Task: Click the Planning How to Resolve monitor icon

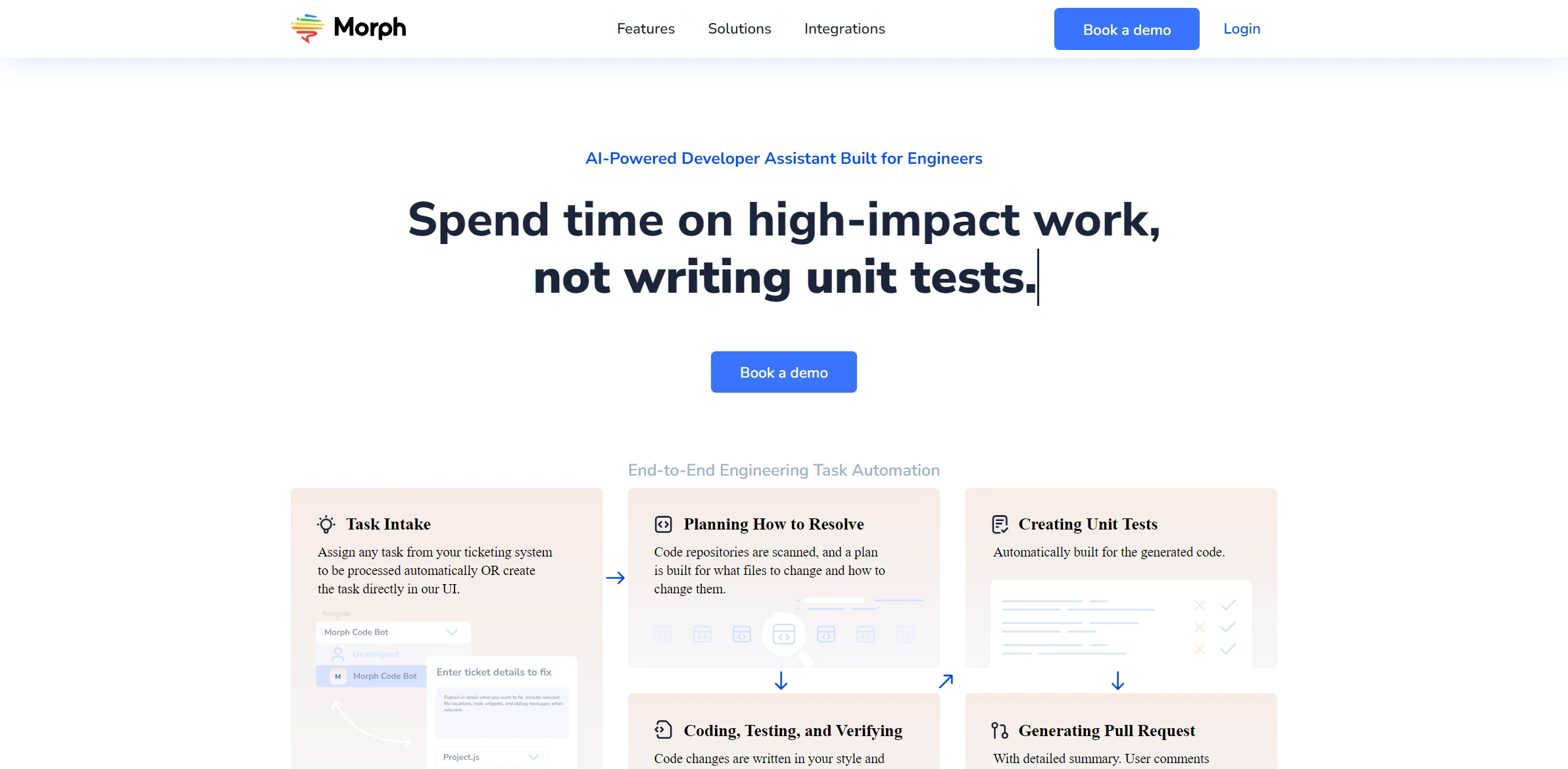Action: 663,524
